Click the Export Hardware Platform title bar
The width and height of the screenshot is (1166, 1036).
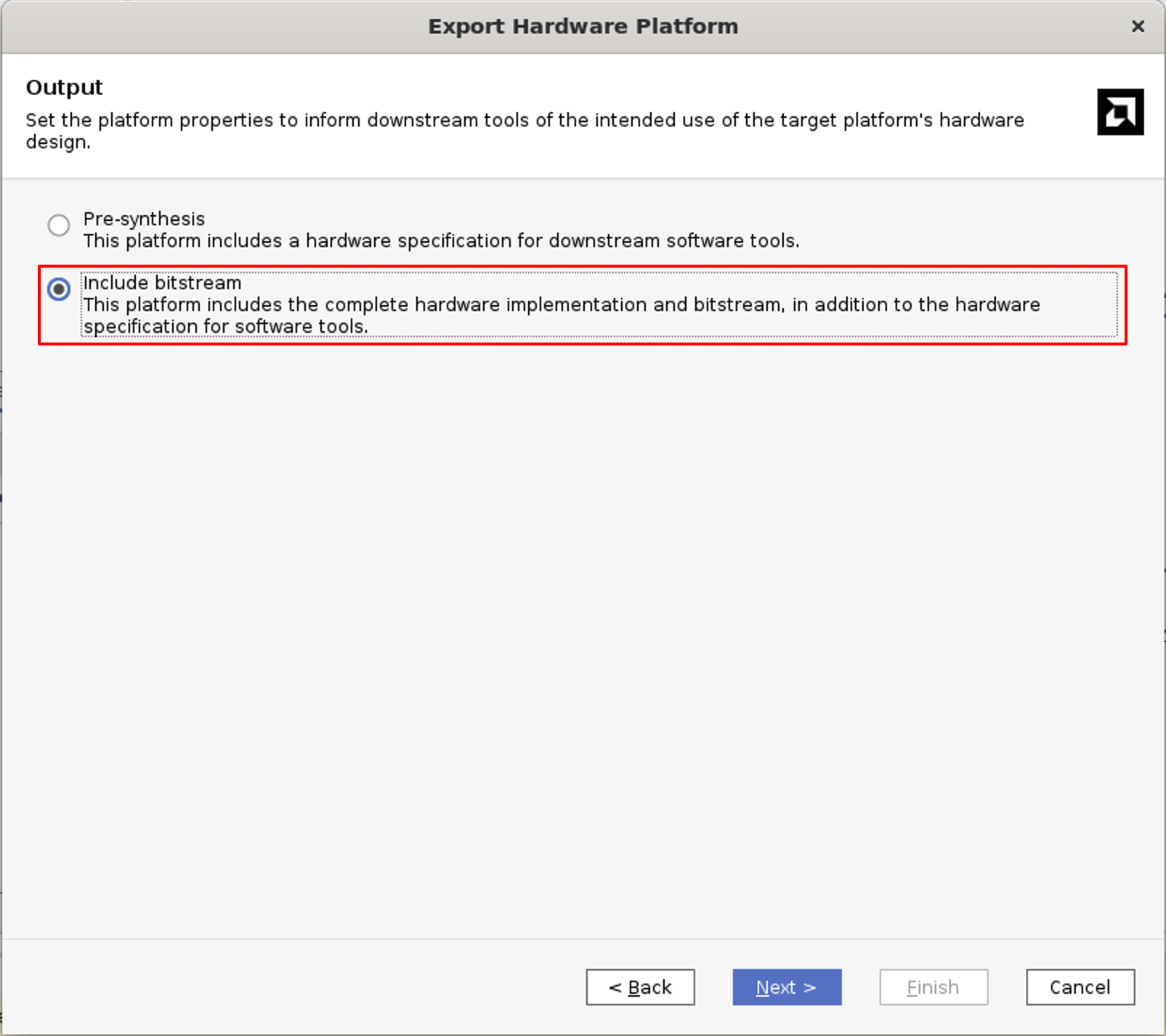coord(583,25)
